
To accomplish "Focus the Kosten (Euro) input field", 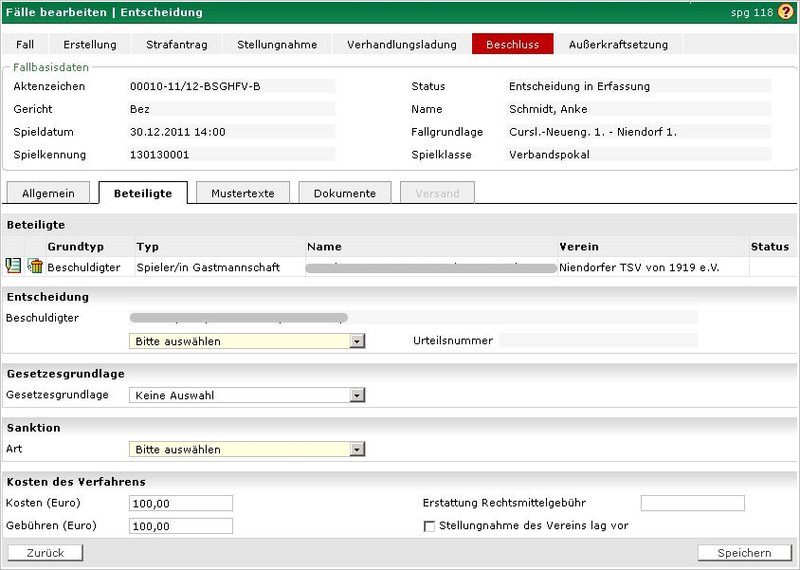I will (181, 503).
